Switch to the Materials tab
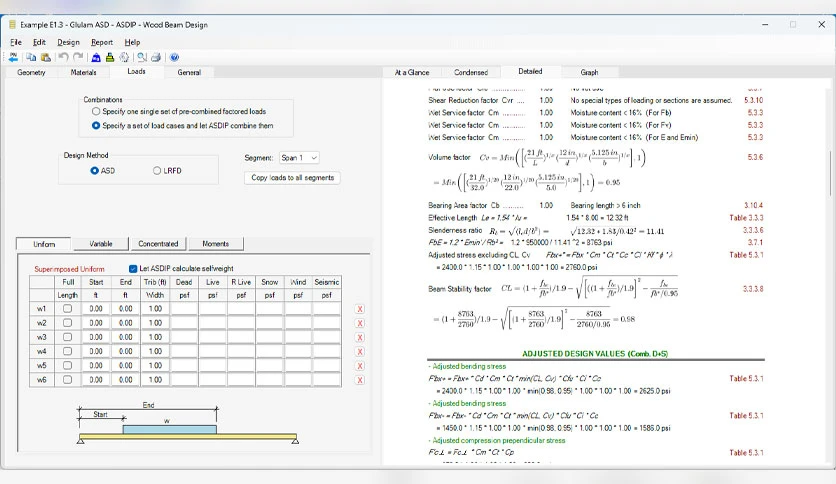The width and height of the screenshot is (836, 484). [x=84, y=72]
